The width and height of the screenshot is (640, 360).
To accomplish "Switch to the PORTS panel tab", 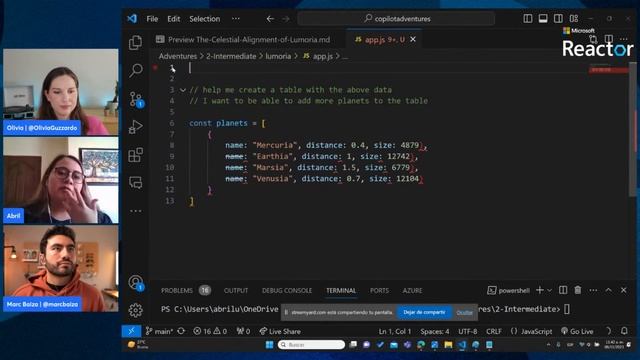I will pyautogui.click(x=379, y=291).
